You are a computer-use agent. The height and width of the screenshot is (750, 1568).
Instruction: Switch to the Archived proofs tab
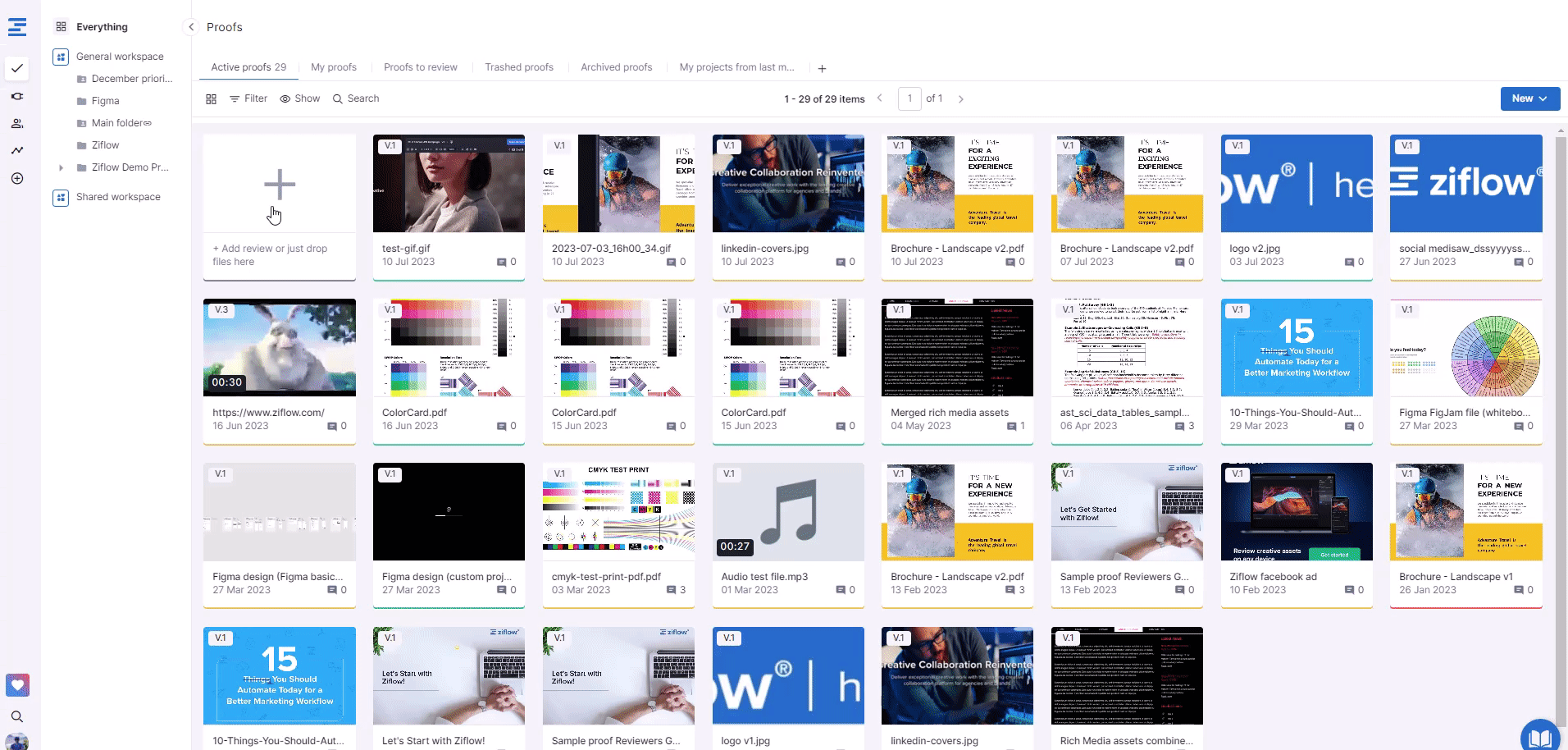[616, 67]
